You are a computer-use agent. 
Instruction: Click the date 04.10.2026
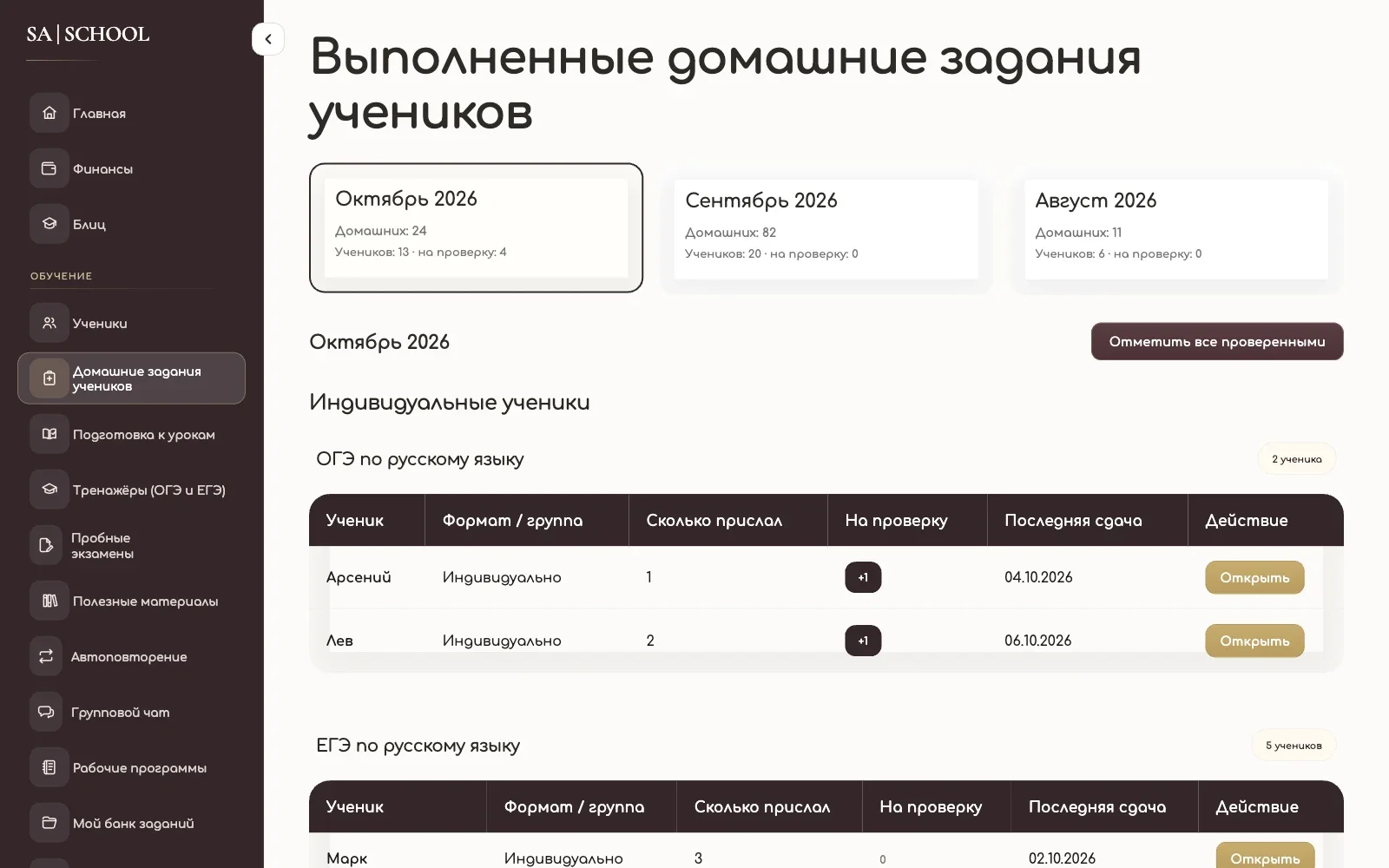(x=1038, y=577)
